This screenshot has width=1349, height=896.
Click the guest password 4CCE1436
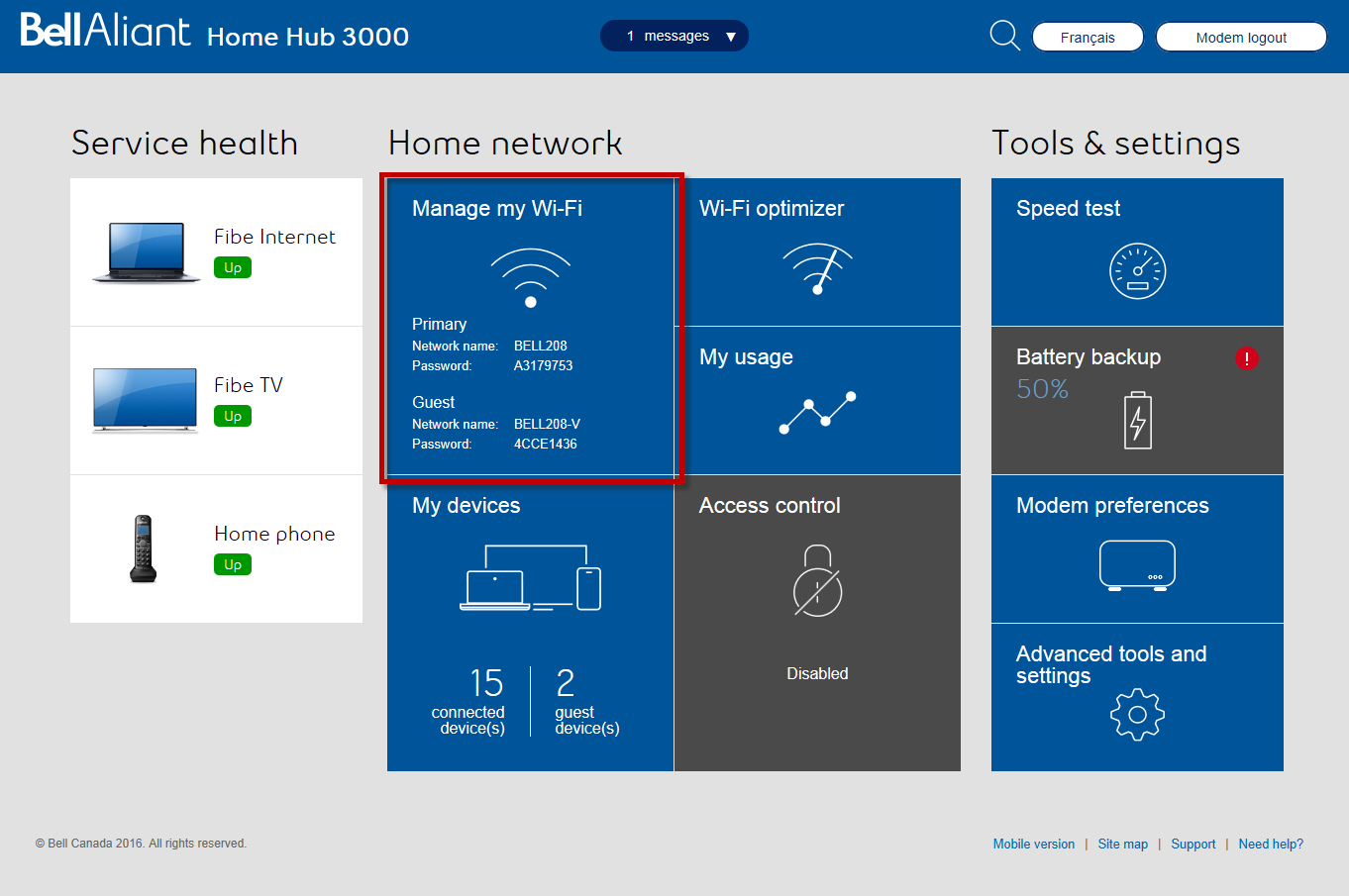545,444
